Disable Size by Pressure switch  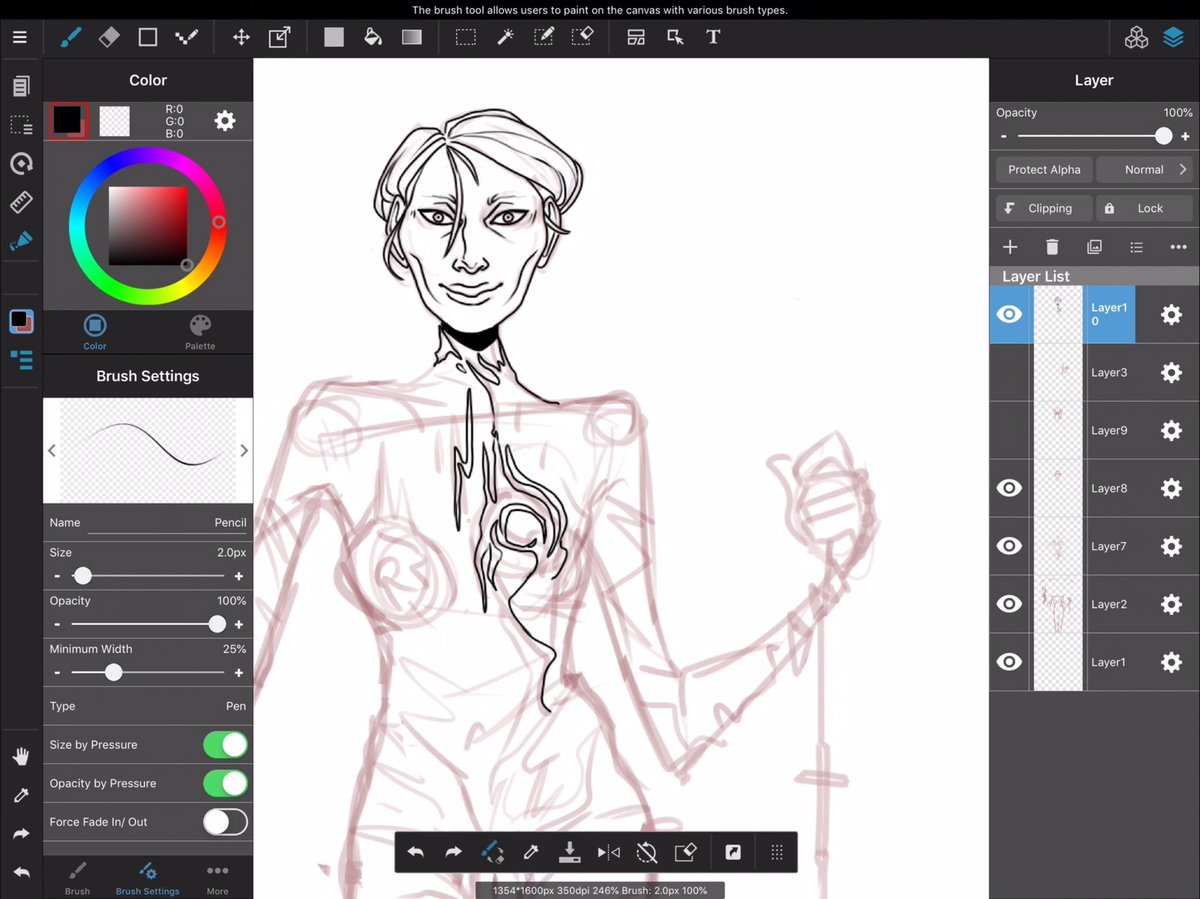[x=225, y=745]
